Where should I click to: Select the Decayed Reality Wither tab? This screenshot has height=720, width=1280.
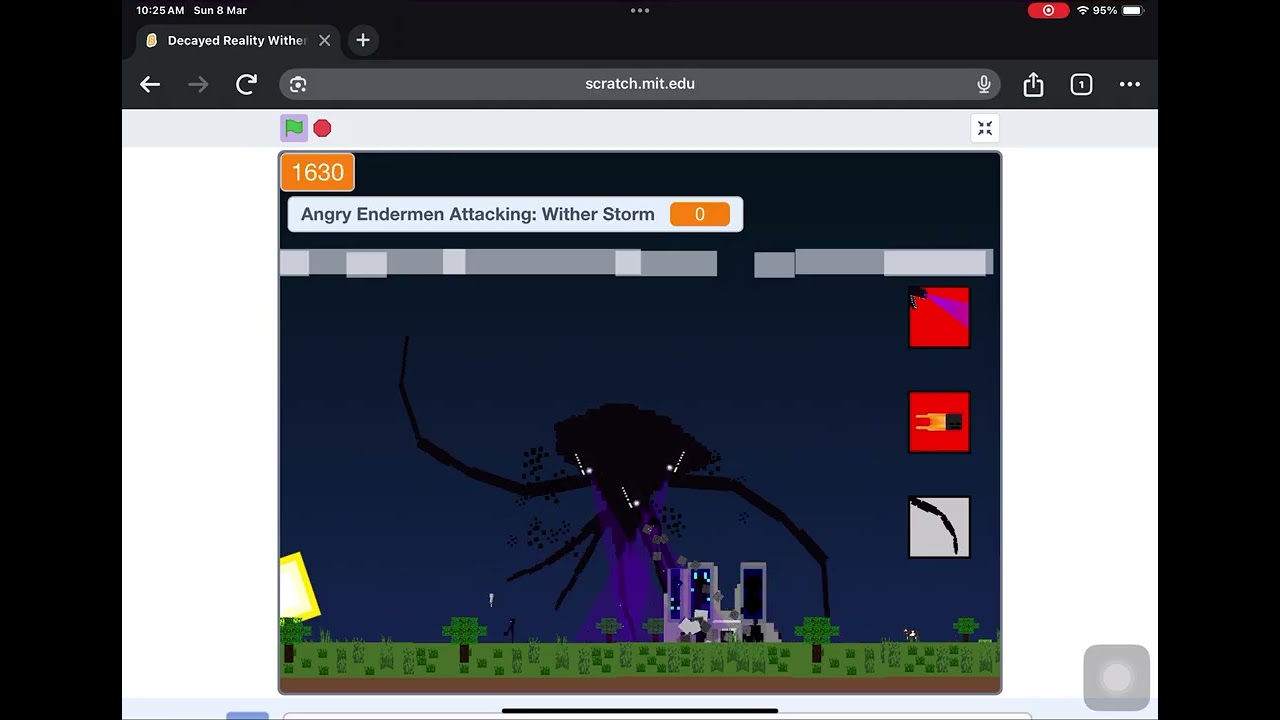click(x=238, y=40)
